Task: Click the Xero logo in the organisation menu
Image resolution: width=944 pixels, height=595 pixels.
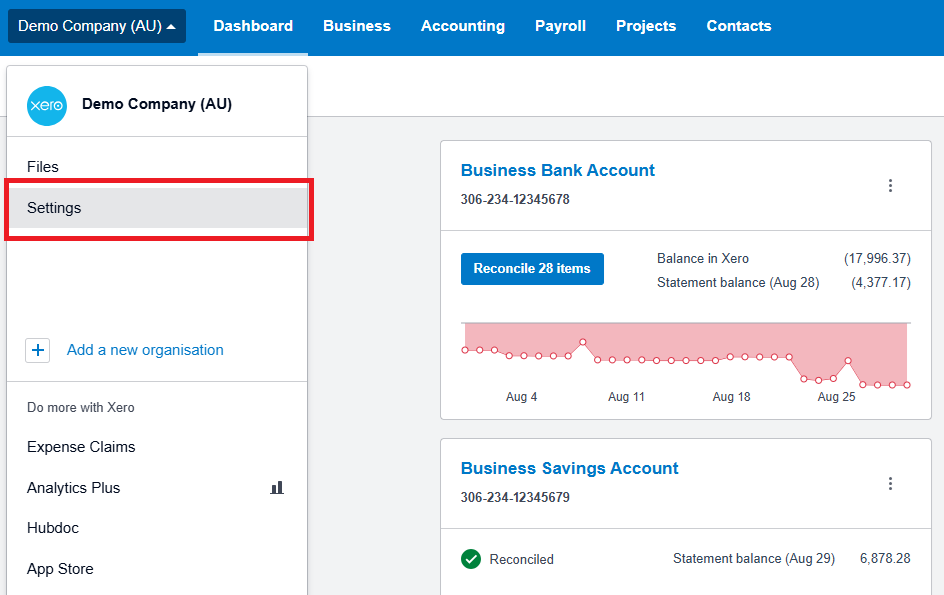Action: [x=47, y=105]
